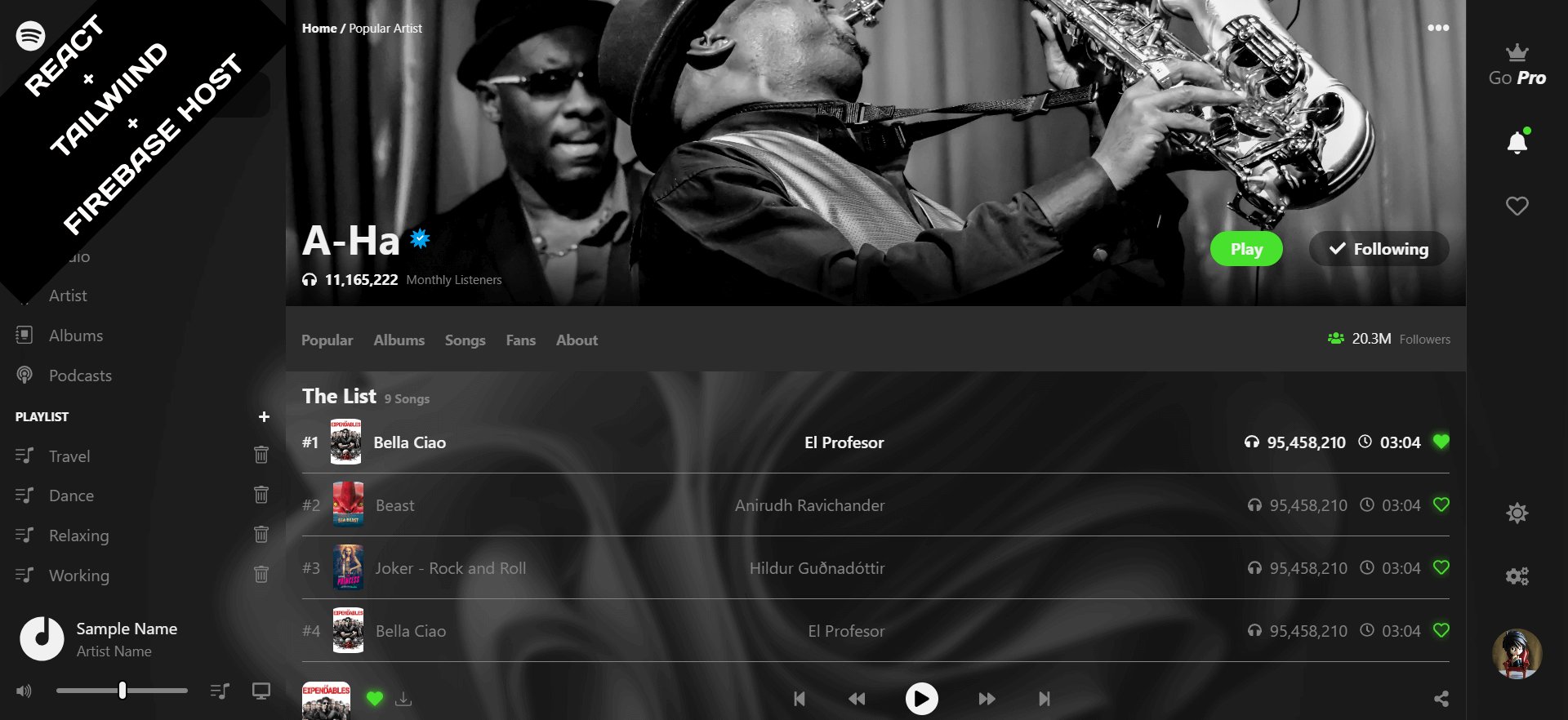This screenshot has height=720, width=1568.
Task: Select #1 Bella Ciao album cover
Action: tap(345, 442)
